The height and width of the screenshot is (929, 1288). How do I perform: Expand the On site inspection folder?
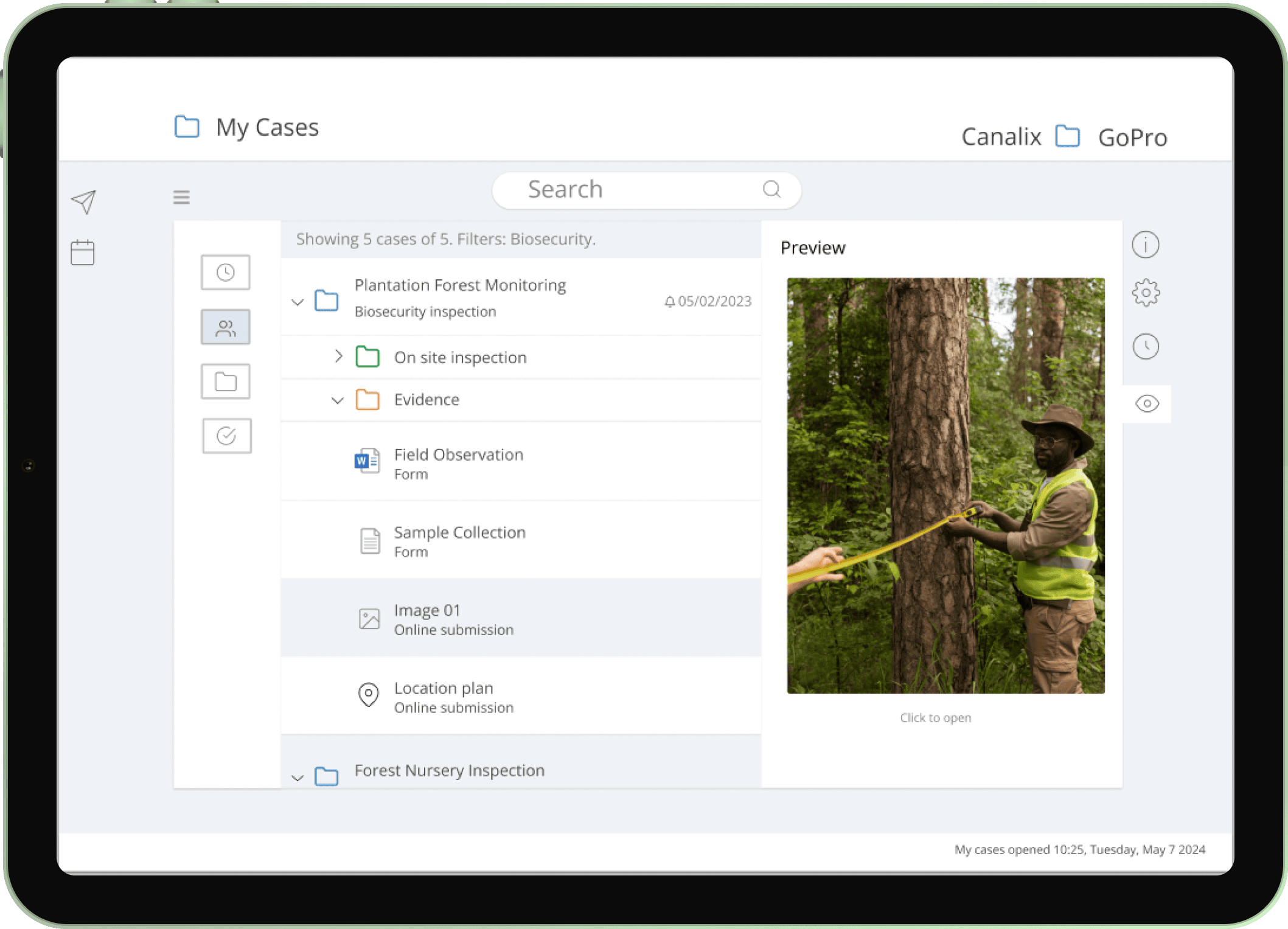[x=338, y=356]
